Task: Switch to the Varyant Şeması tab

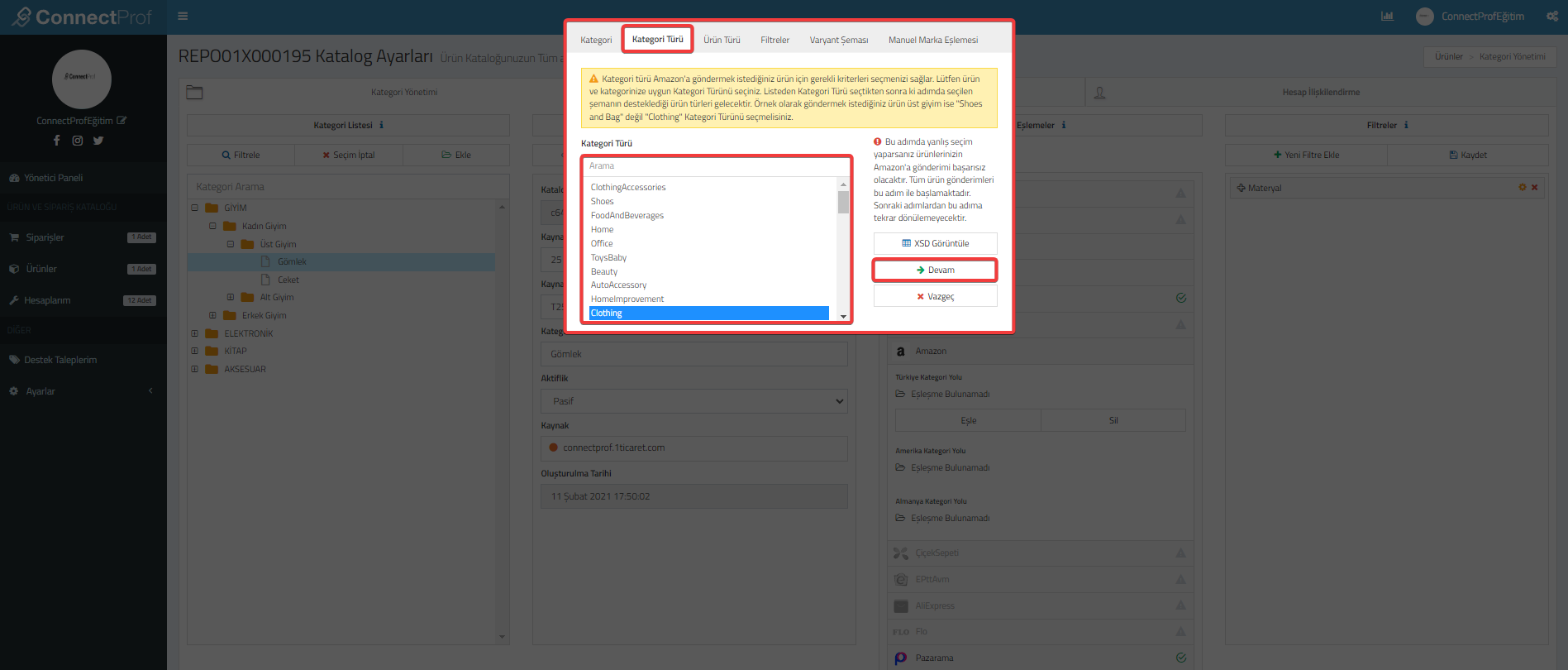Action: point(839,40)
